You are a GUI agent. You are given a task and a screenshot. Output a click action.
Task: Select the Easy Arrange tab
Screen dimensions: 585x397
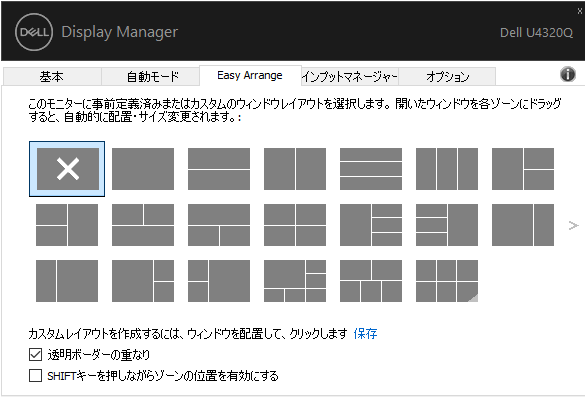pyautogui.click(x=250, y=75)
